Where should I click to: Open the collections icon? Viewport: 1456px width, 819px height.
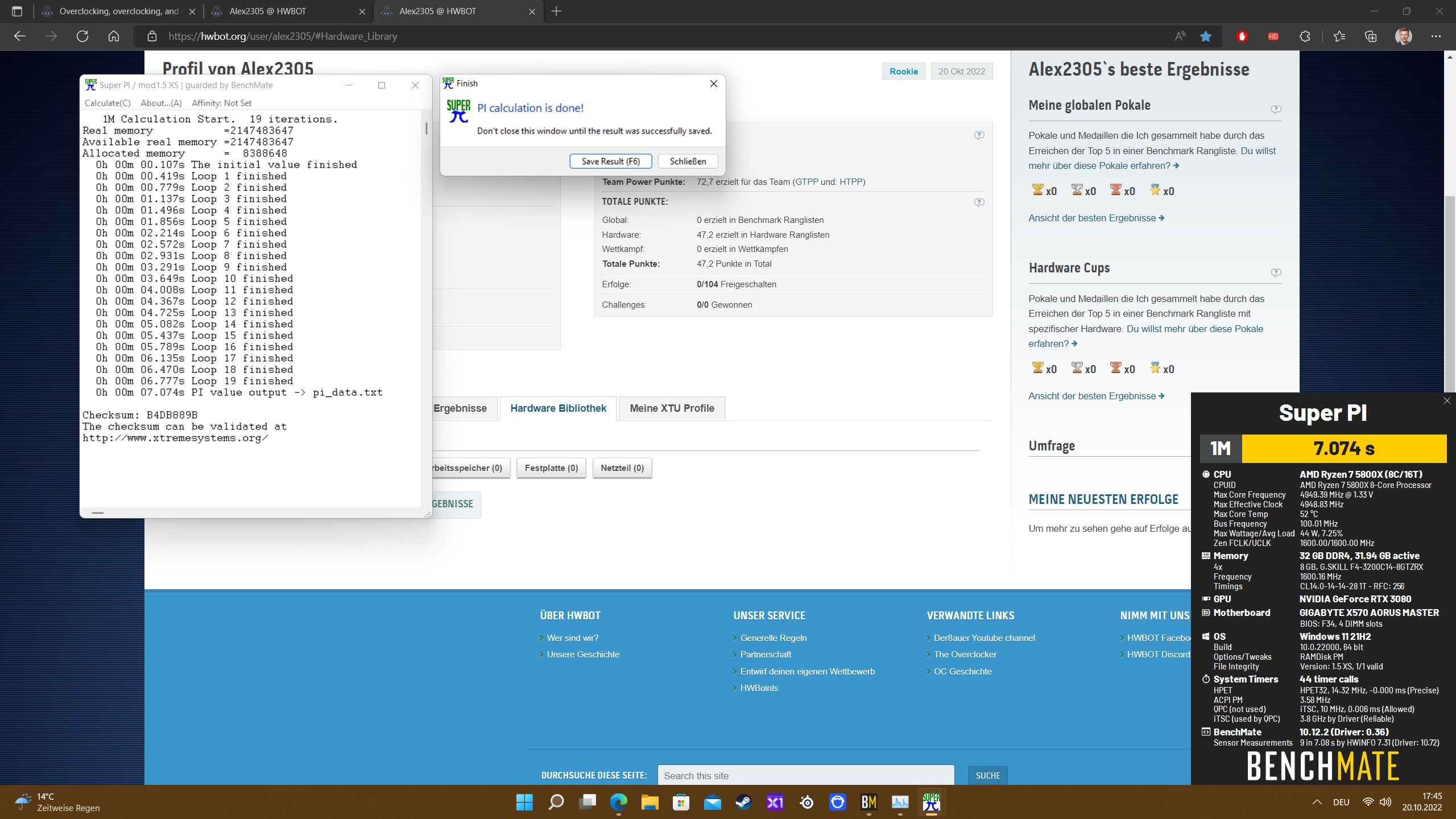tap(1371, 36)
